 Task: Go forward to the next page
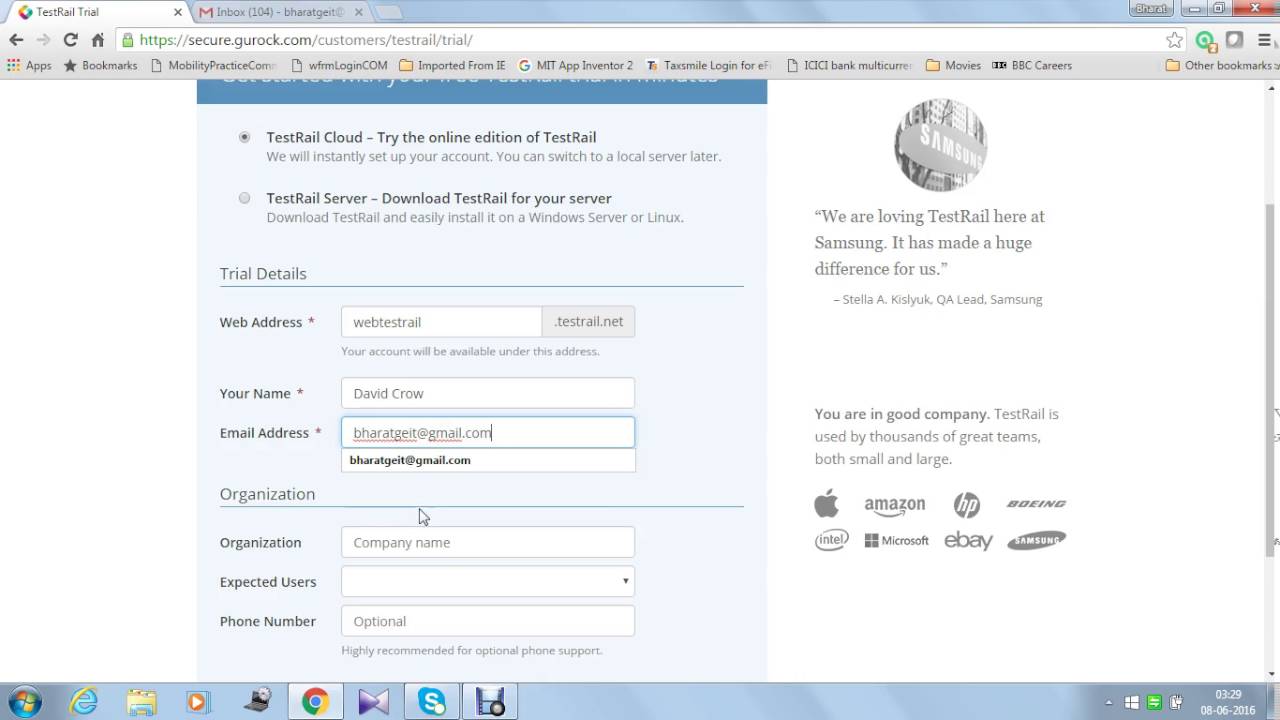[43, 40]
